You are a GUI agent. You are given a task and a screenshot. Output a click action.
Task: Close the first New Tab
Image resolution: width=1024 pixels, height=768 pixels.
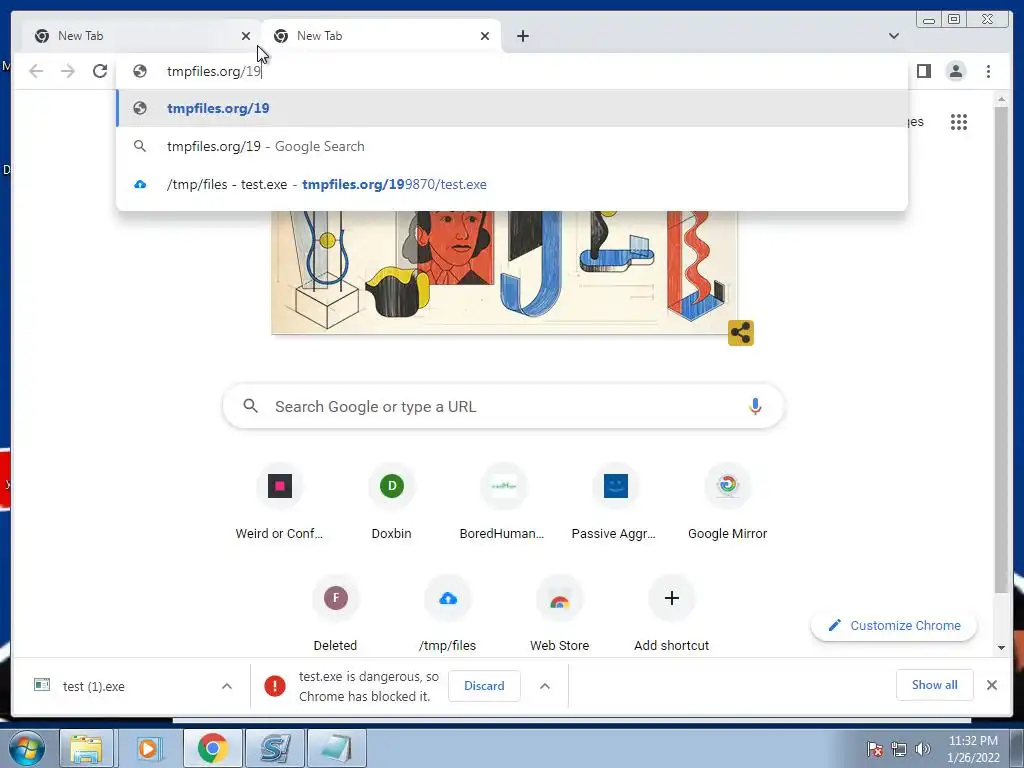click(x=246, y=36)
